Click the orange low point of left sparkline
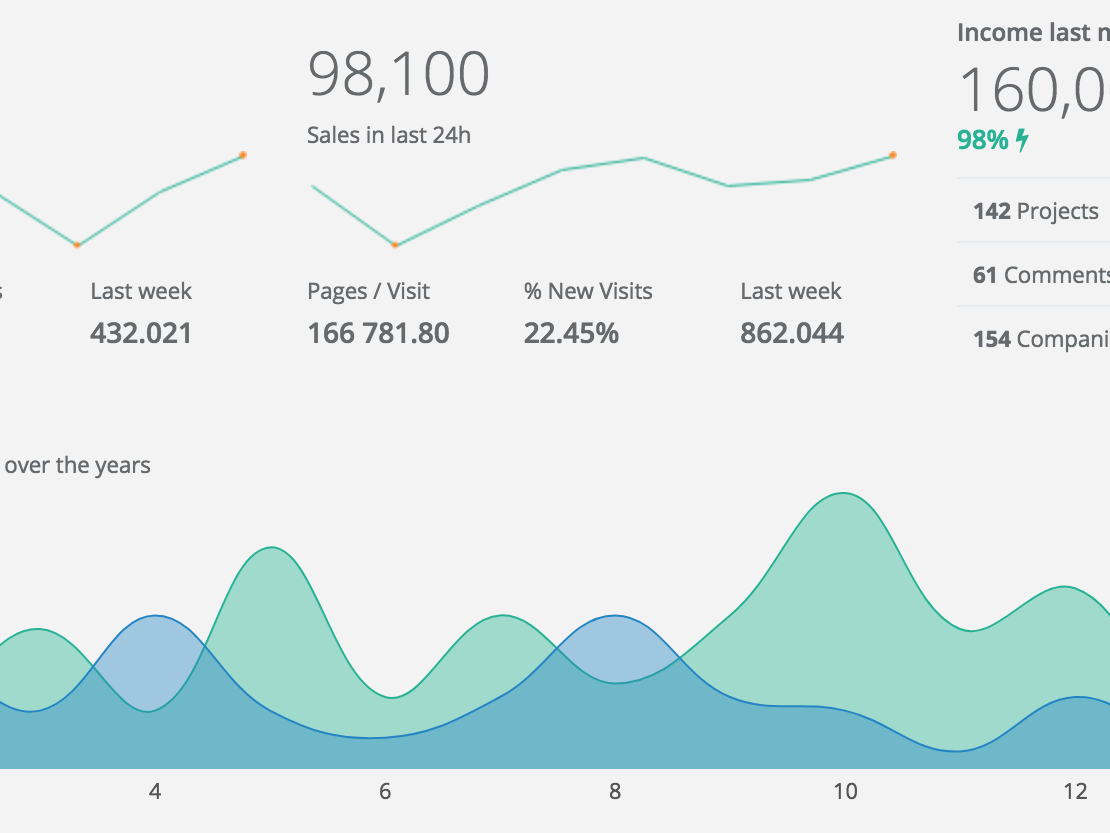This screenshot has width=1110, height=833. 77,245
